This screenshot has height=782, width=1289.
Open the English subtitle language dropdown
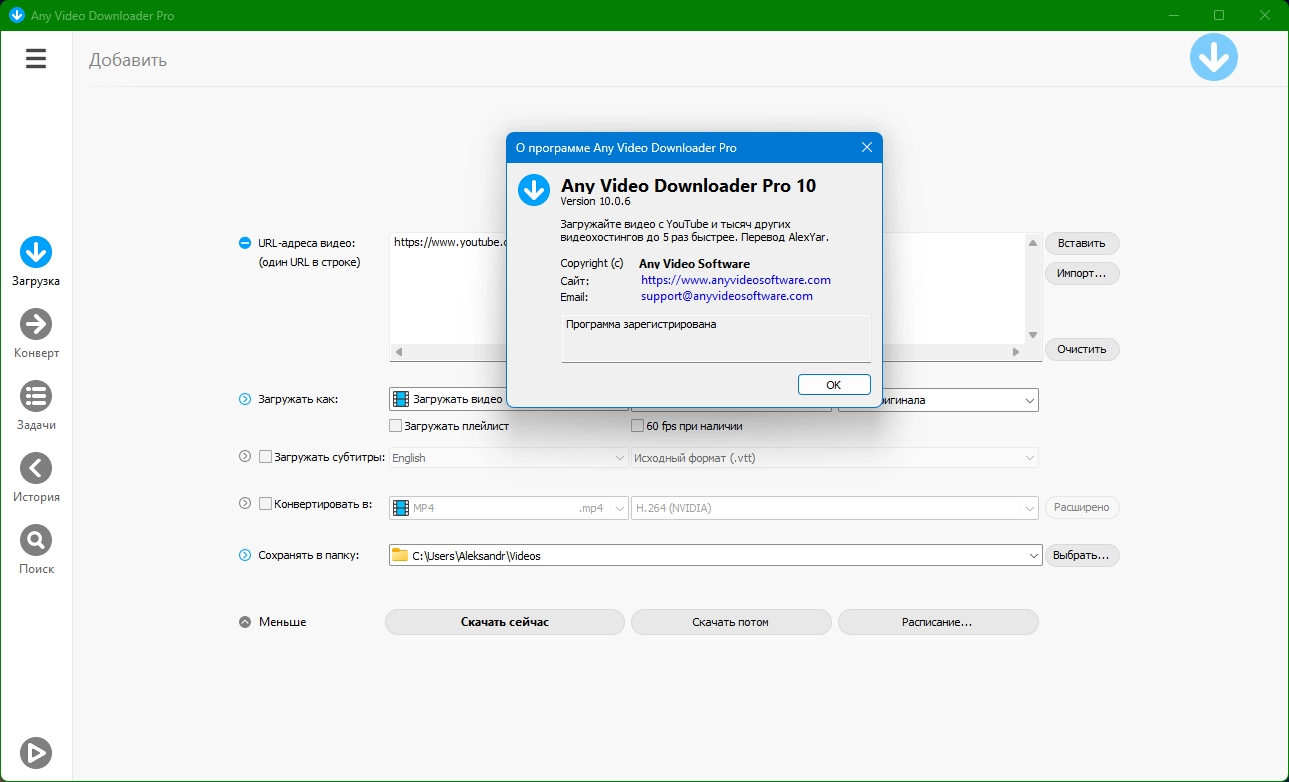pyautogui.click(x=508, y=458)
